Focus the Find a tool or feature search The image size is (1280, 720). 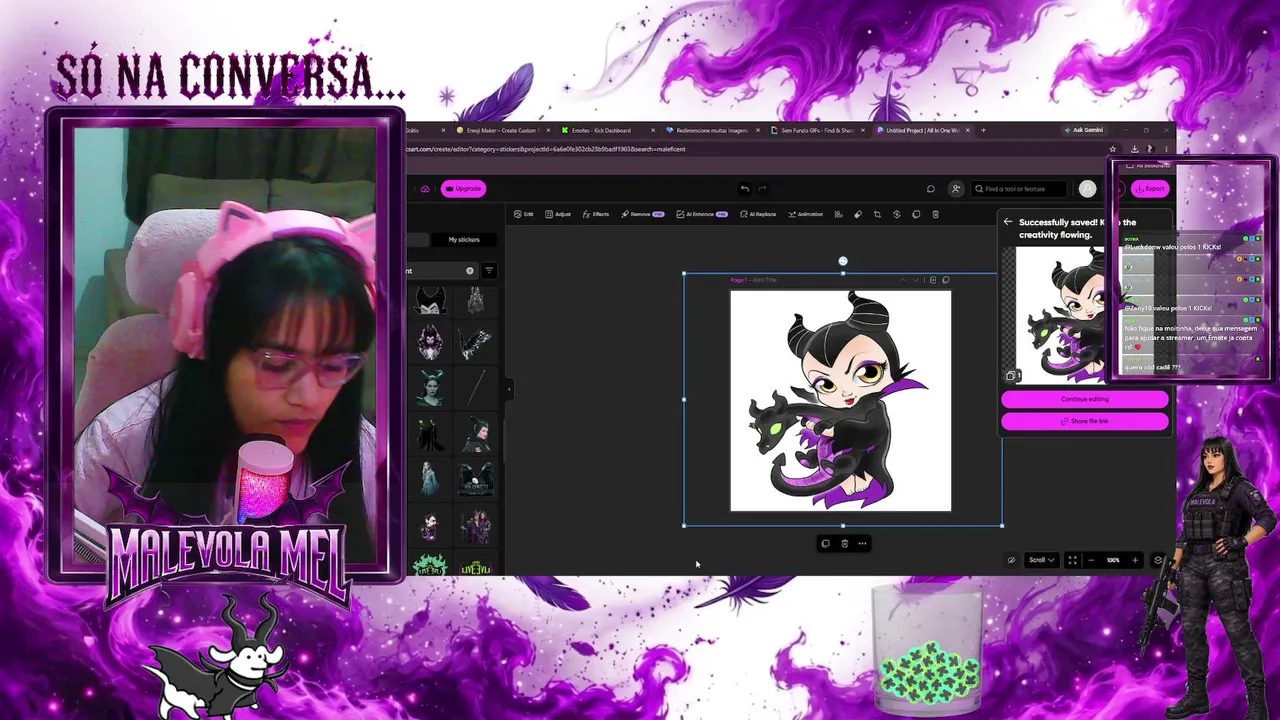coord(1020,188)
